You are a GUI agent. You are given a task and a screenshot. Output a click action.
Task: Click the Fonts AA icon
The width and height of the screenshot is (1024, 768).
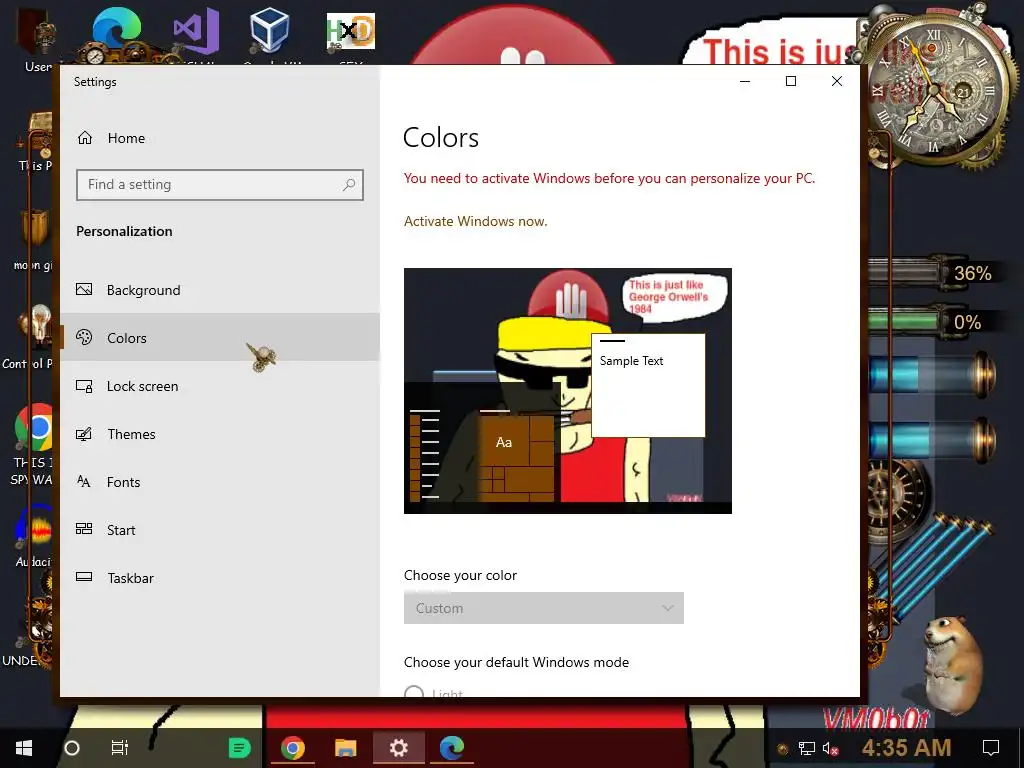coord(84,482)
